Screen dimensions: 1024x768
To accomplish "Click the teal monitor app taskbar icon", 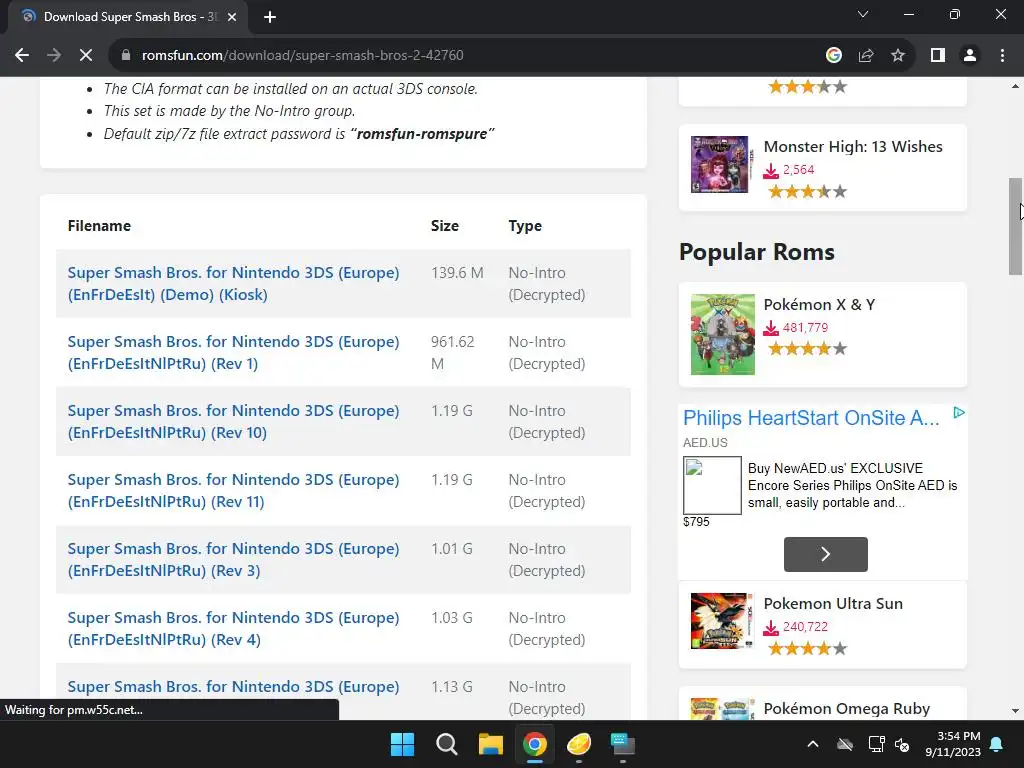I will [x=622, y=744].
